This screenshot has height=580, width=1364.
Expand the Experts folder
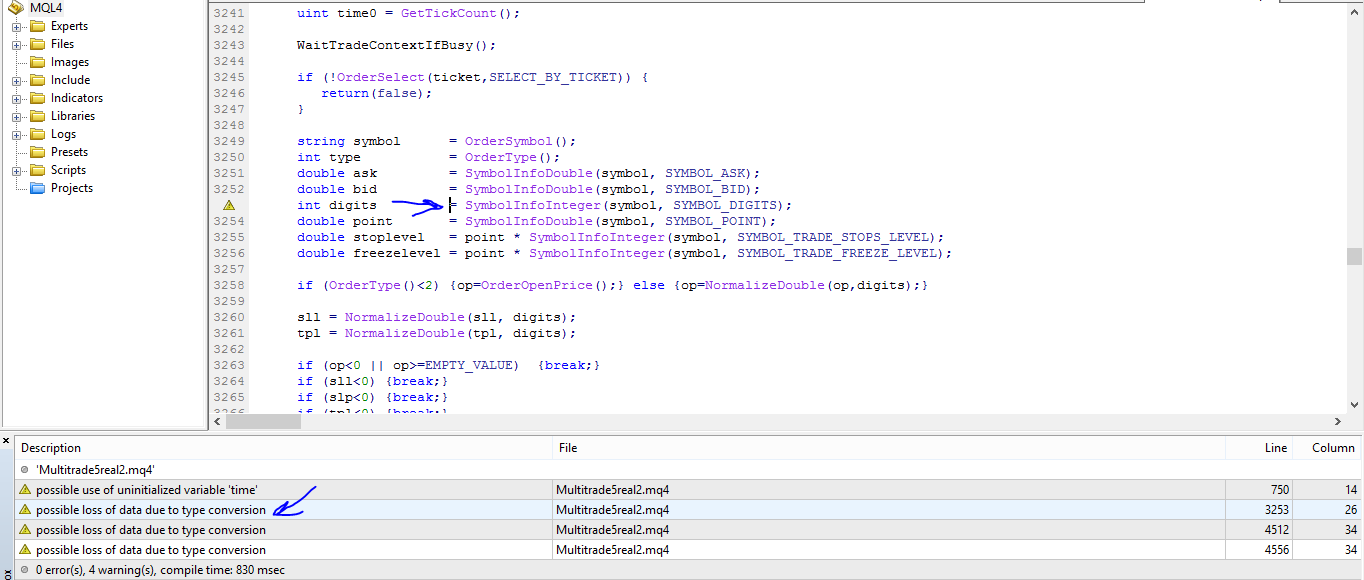click(x=17, y=26)
